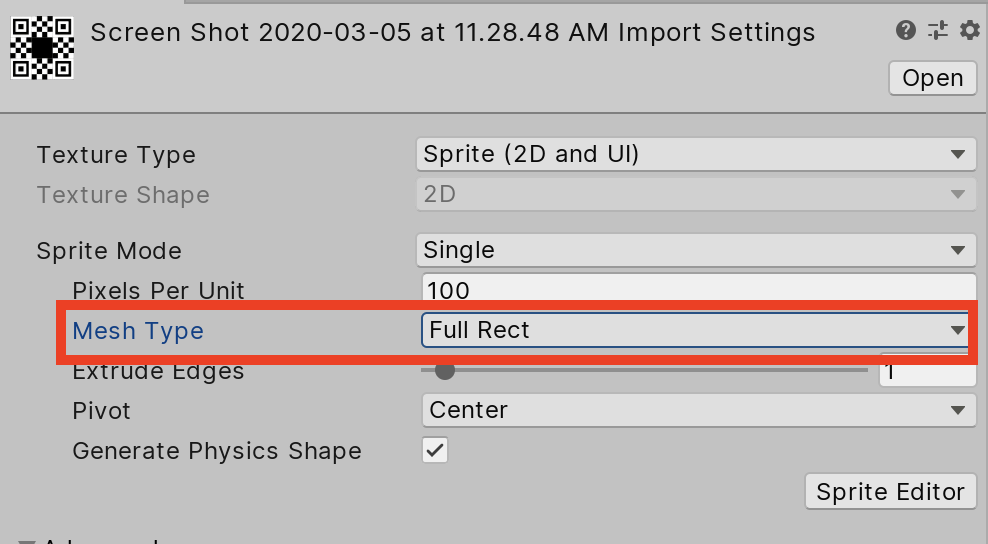
Task: Click the Mesh Type label
Action: (138, 331)
